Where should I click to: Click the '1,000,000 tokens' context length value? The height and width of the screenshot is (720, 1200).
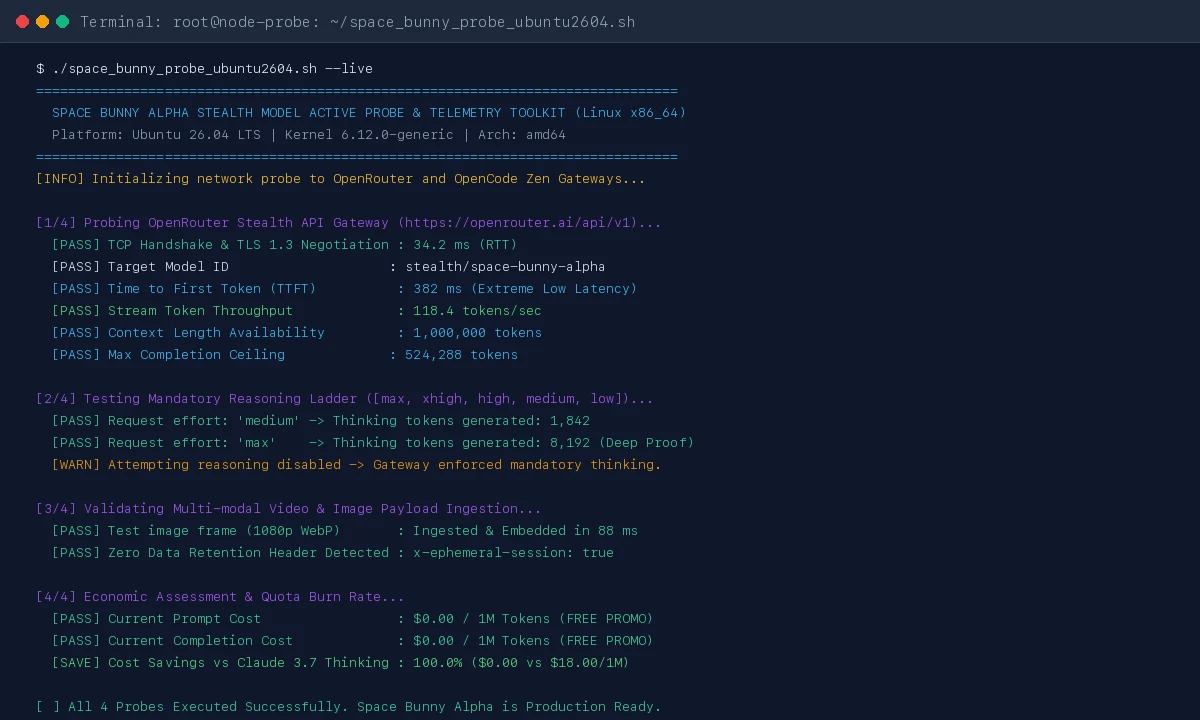point(477,333)
